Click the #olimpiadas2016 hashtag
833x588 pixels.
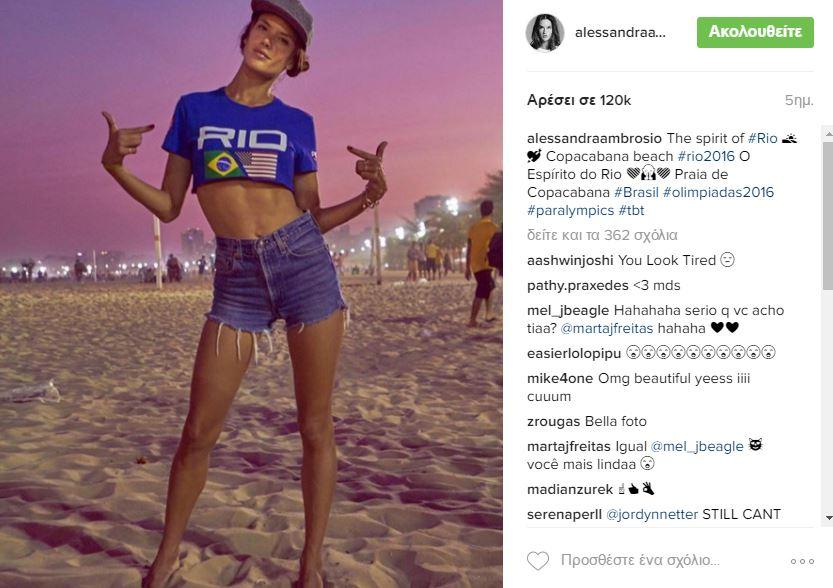(x=718, y=192)
